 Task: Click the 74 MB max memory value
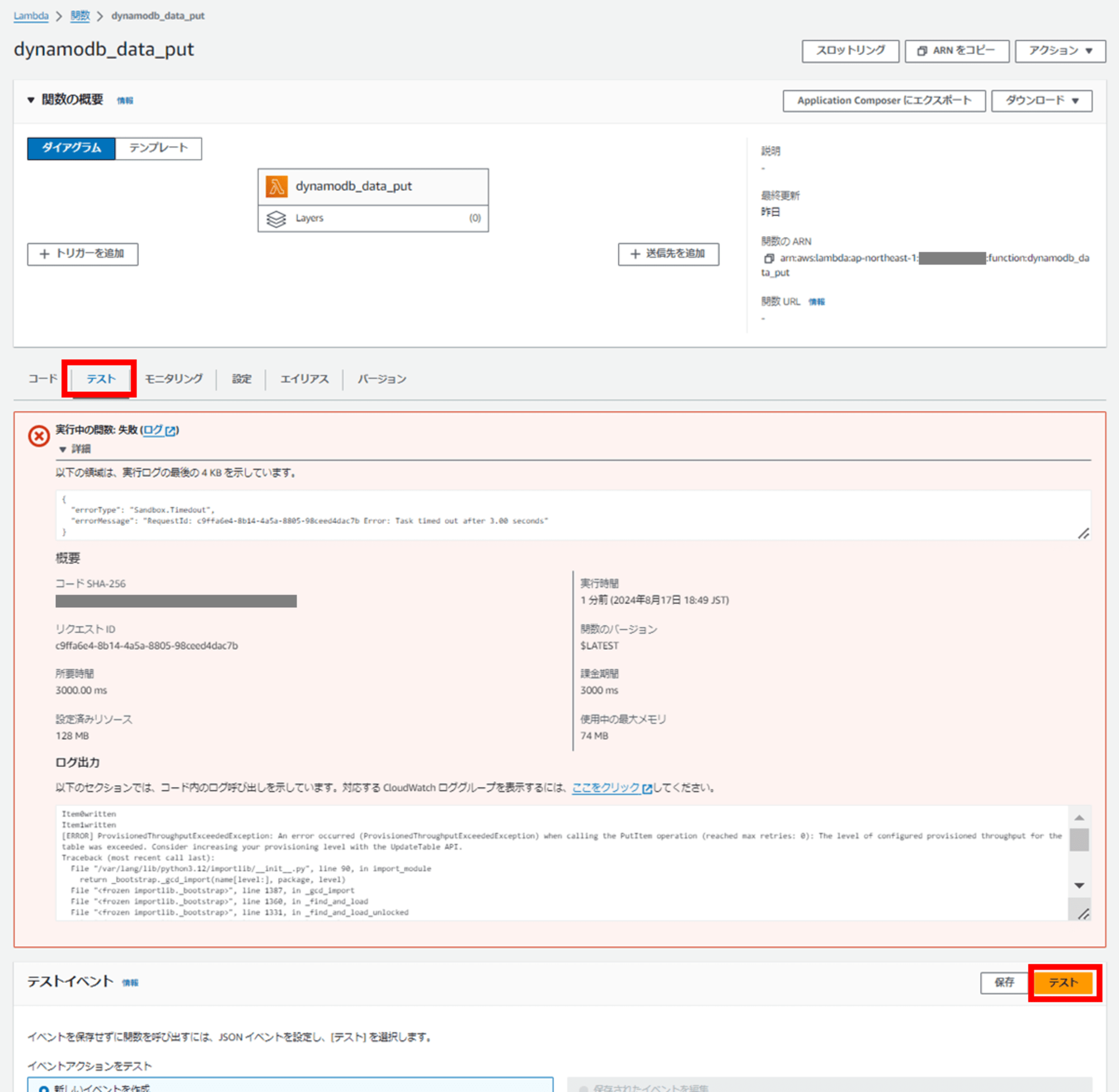(x=594, y=736)
